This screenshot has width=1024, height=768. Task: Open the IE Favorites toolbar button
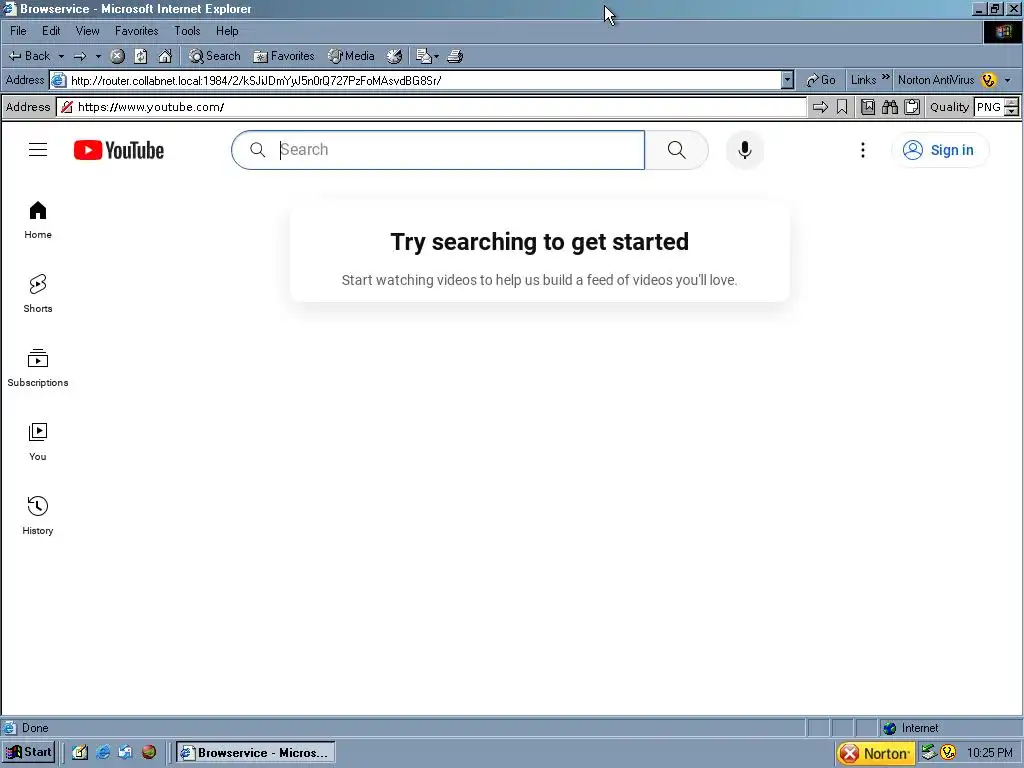click(x=283, y=56)
